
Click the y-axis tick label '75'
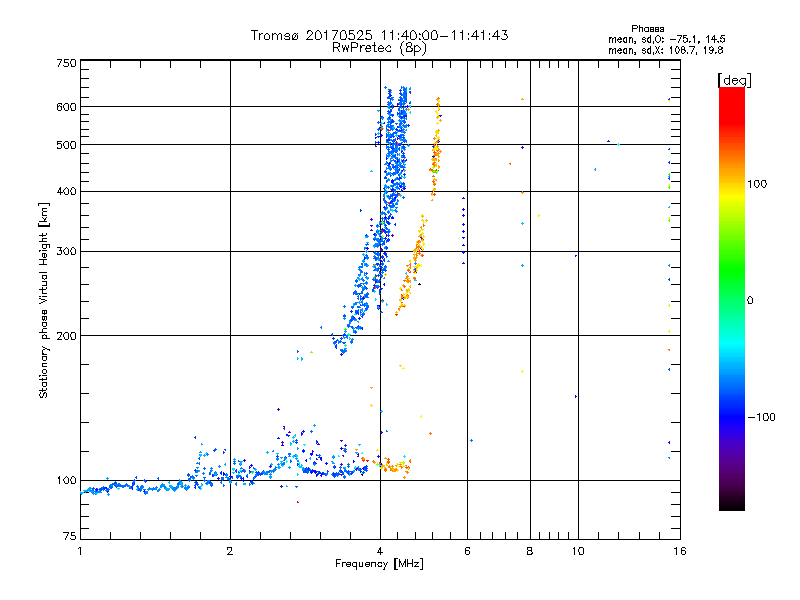pos(70,536)
